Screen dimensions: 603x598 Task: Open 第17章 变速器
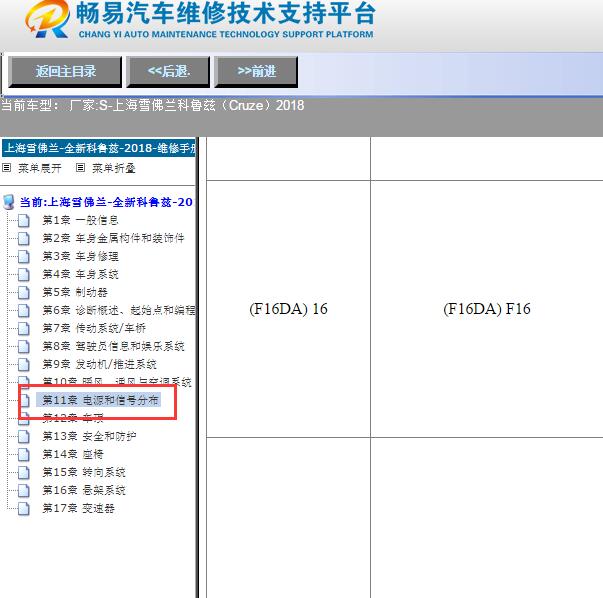78,509
